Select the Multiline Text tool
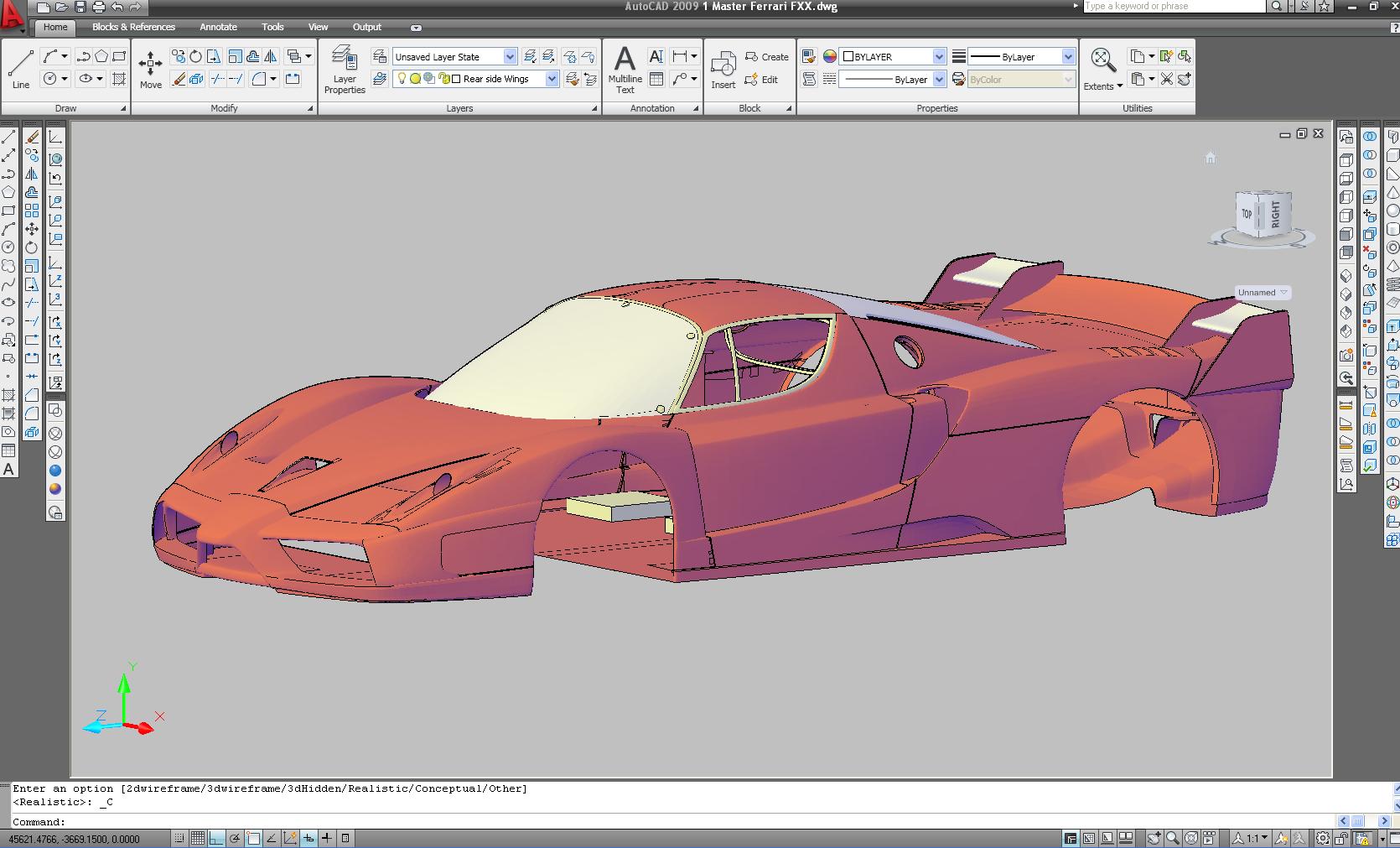The width and height of the screenshot is (1400, 848). [x=625, y=70]
